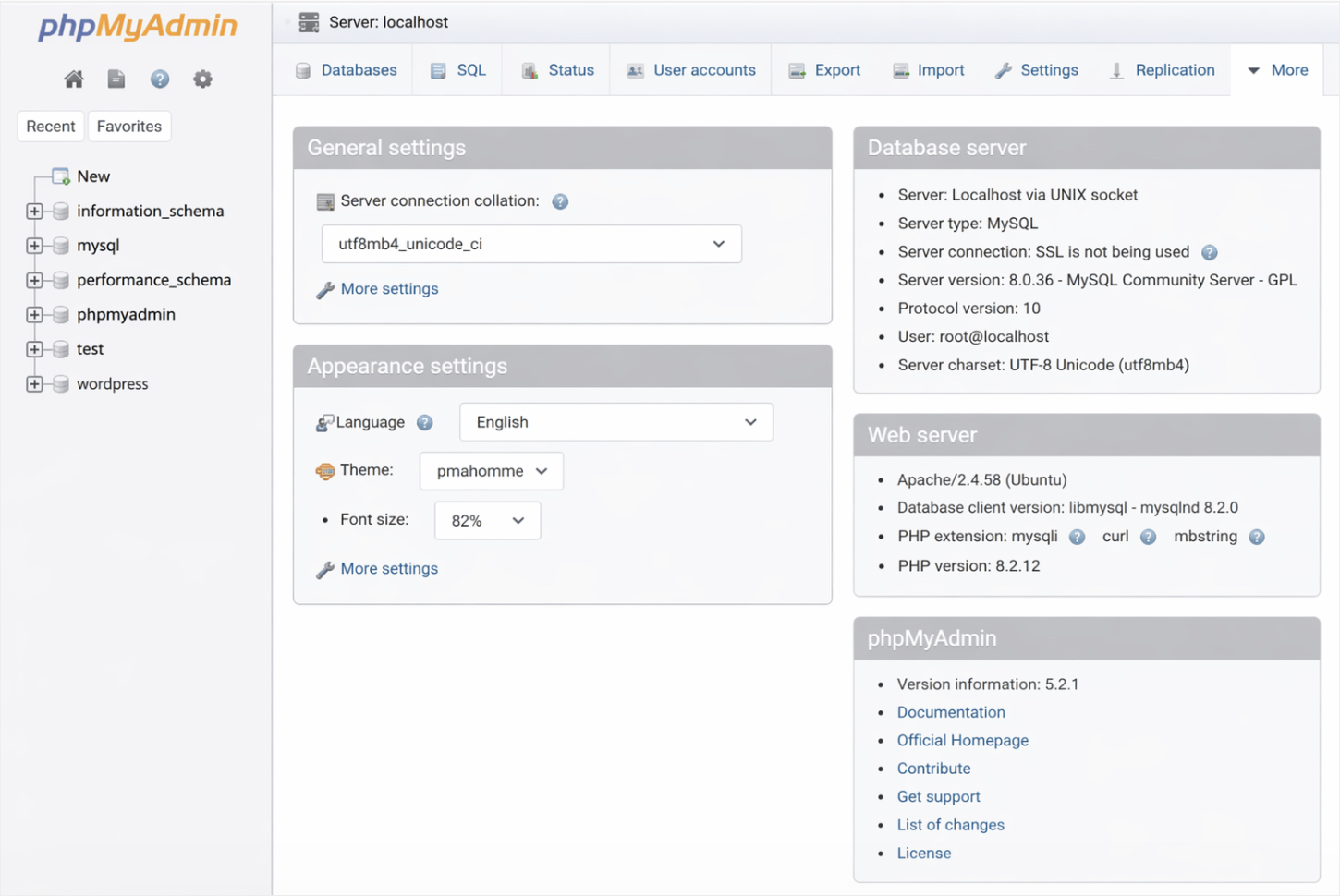Click the mysqli extension help icon
1340x896 pixels.
pos(1077,536)
